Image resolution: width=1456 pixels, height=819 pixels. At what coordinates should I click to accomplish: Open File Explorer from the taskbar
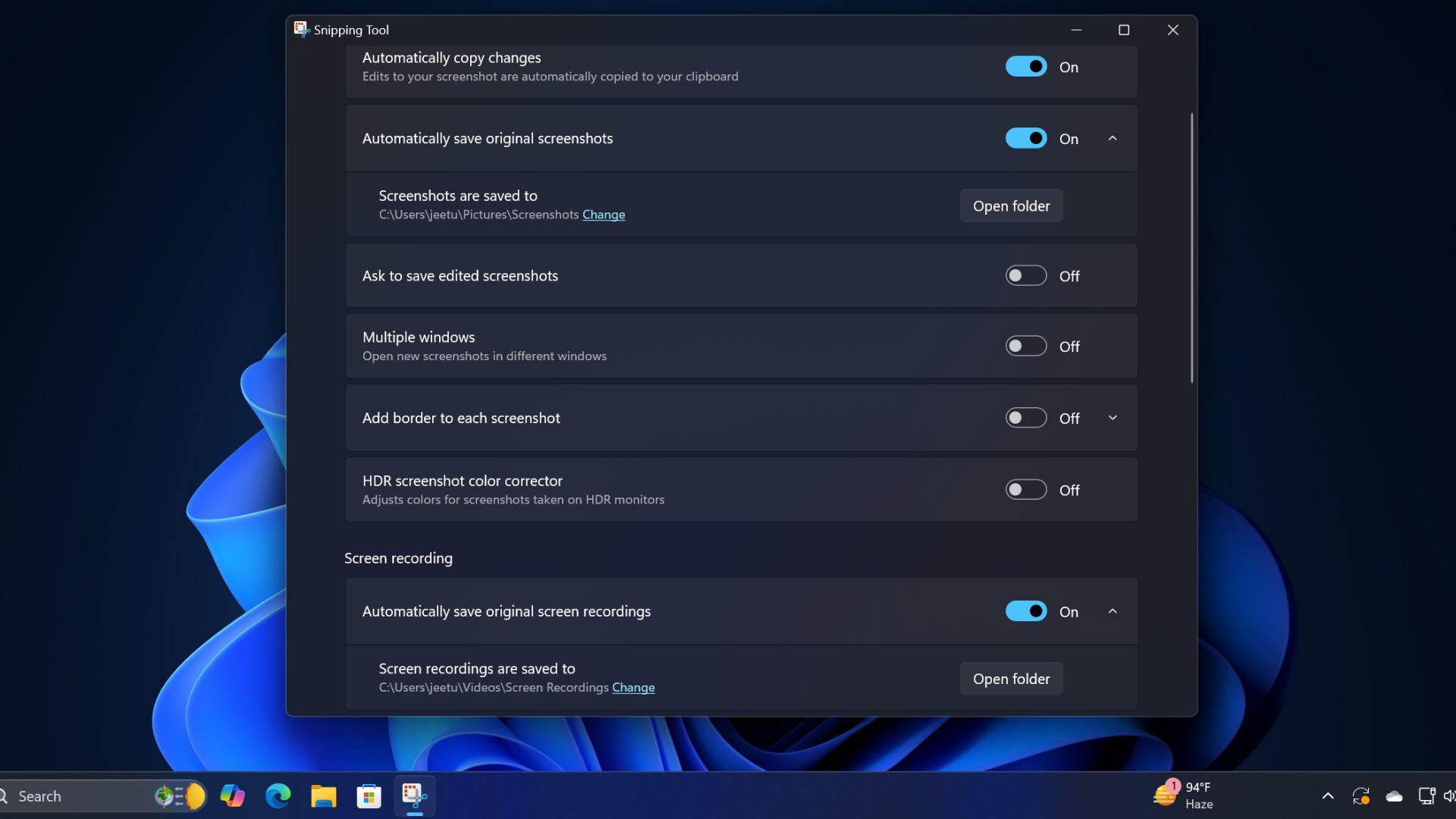(x=324, y=795)
